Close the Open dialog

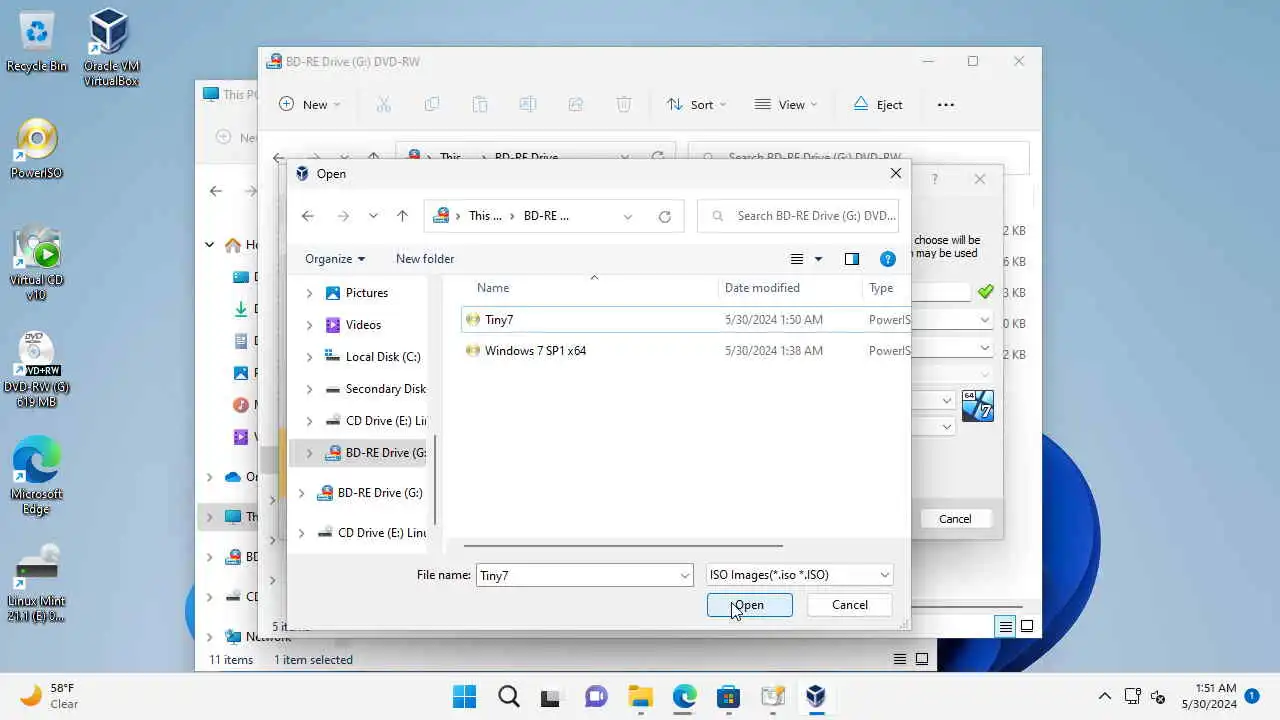896,173
